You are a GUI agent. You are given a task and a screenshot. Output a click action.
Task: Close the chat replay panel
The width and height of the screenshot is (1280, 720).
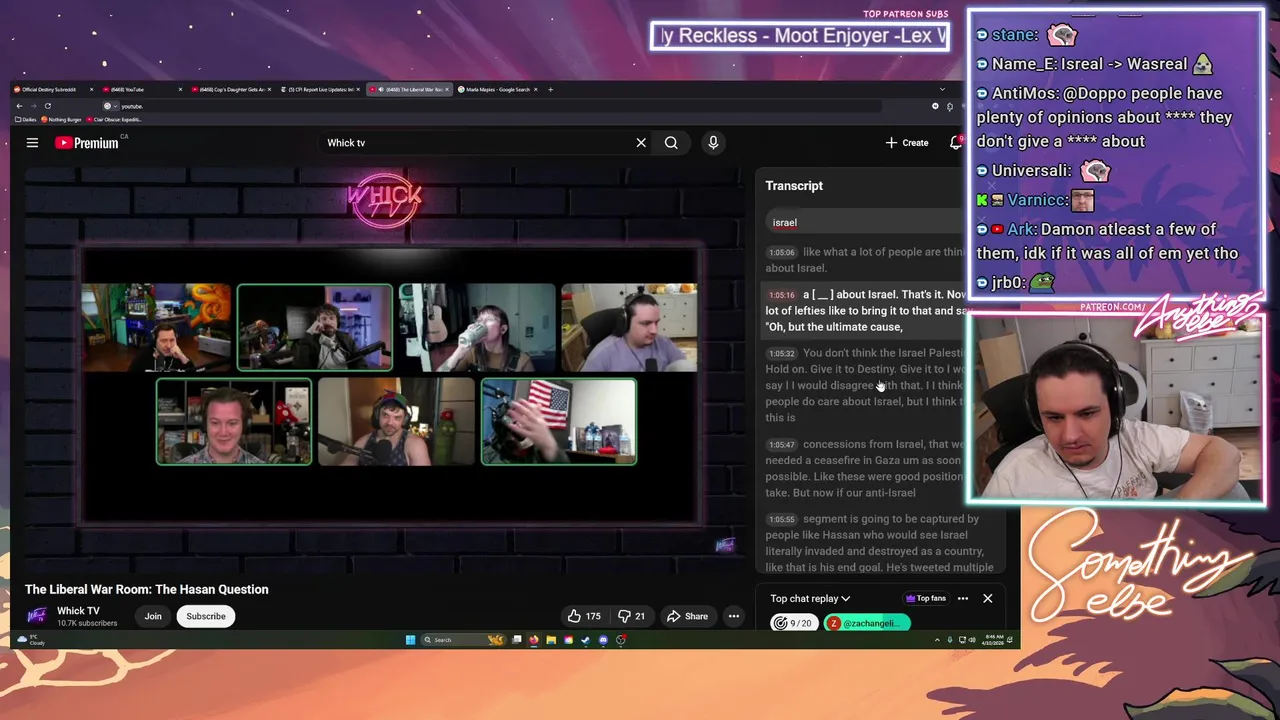click(x=988, y=598)
